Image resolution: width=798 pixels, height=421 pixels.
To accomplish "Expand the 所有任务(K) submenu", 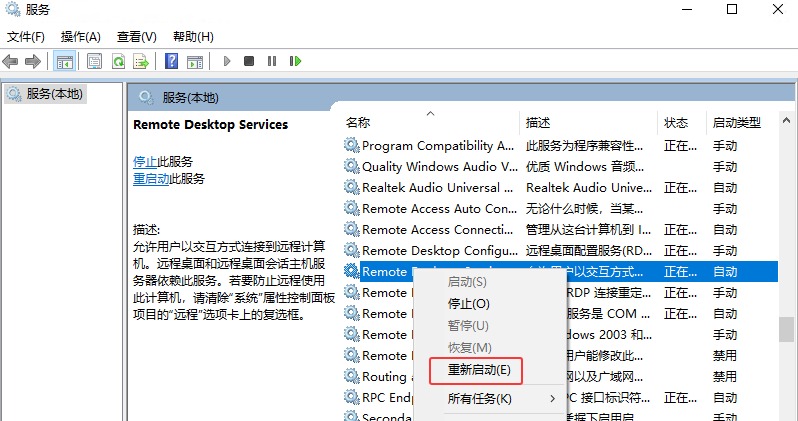I will click(x=480, y=399).
